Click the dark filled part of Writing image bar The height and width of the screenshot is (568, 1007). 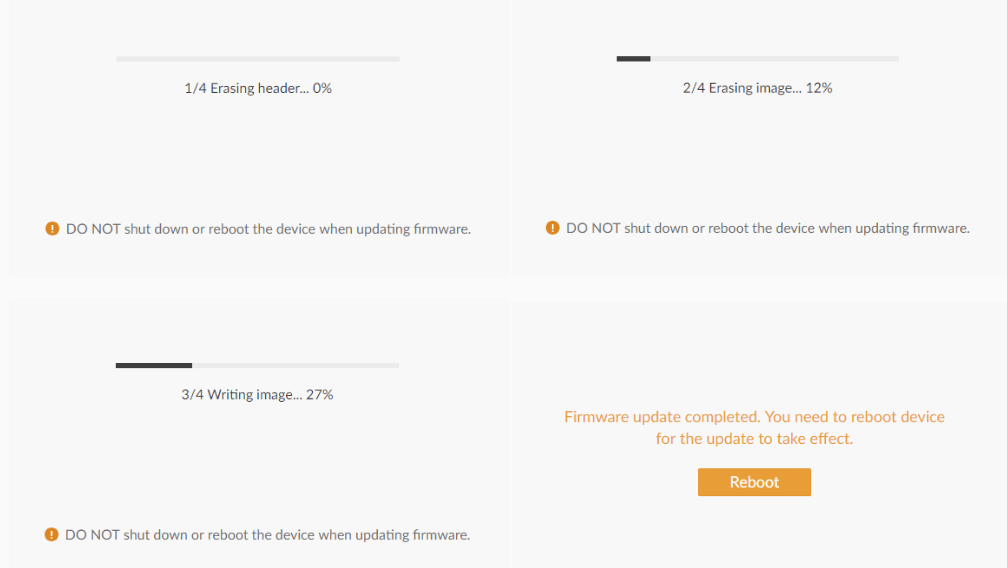[153, 366]
